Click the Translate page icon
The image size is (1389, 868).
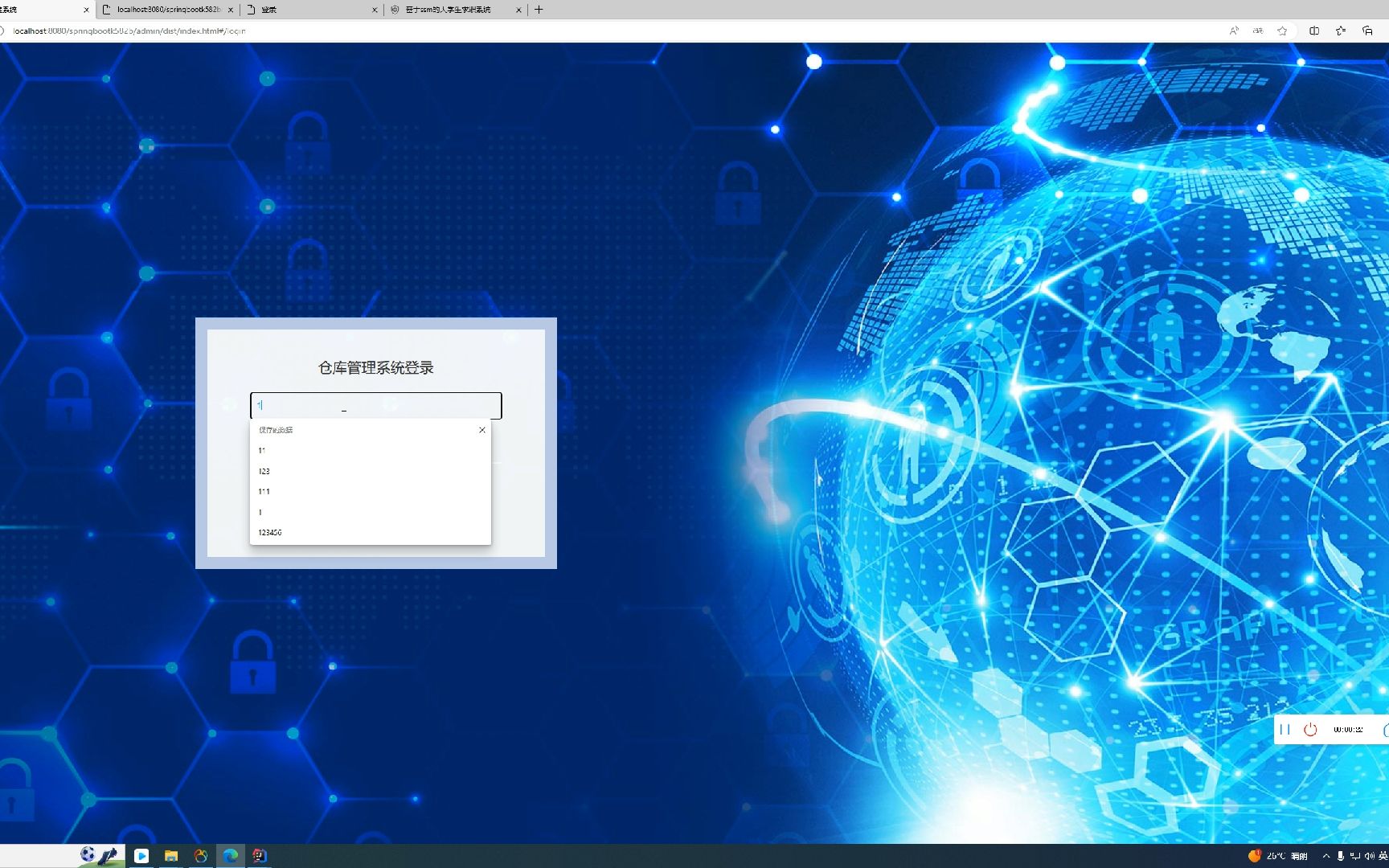(1258, 31)
